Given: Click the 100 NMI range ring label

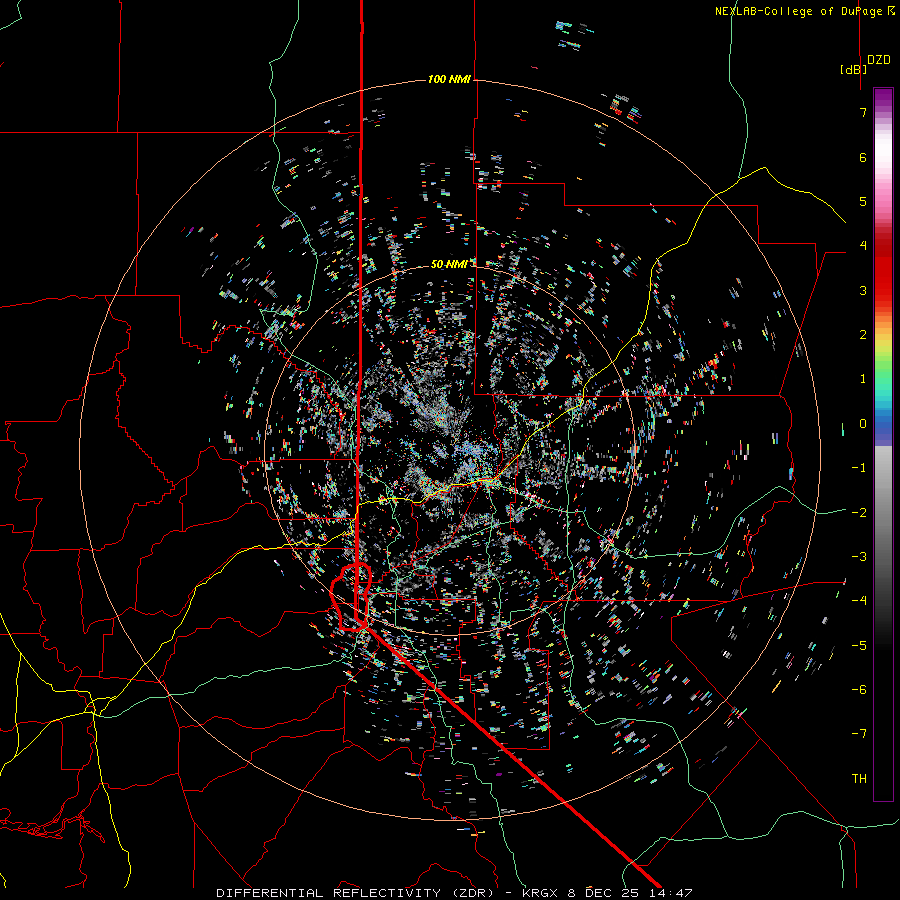Looking at the screenshot, I should point(449,79).
